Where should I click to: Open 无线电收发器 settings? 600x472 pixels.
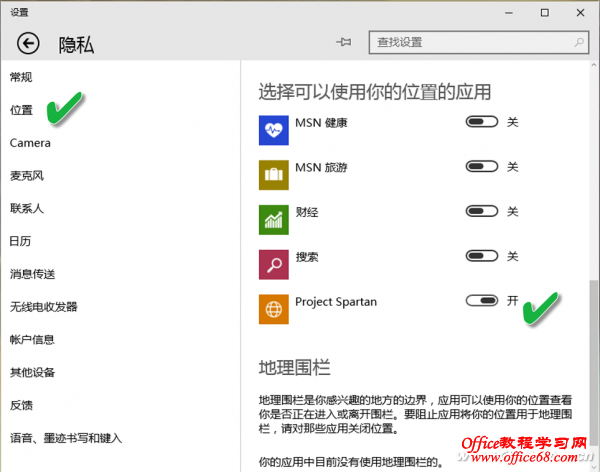pyautogui.click(x=44, y=307)
